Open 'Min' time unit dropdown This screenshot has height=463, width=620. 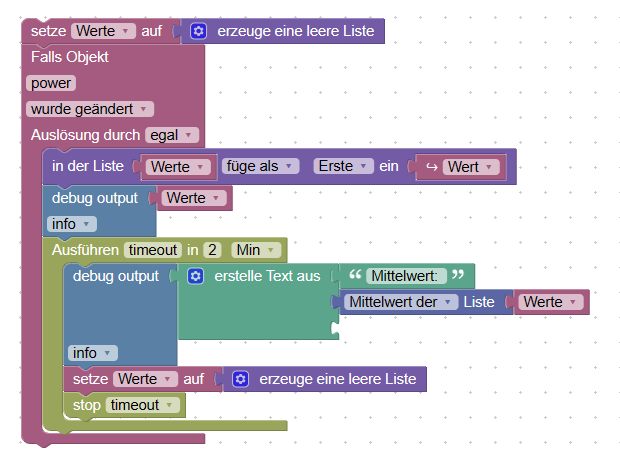tap(257, 250)
